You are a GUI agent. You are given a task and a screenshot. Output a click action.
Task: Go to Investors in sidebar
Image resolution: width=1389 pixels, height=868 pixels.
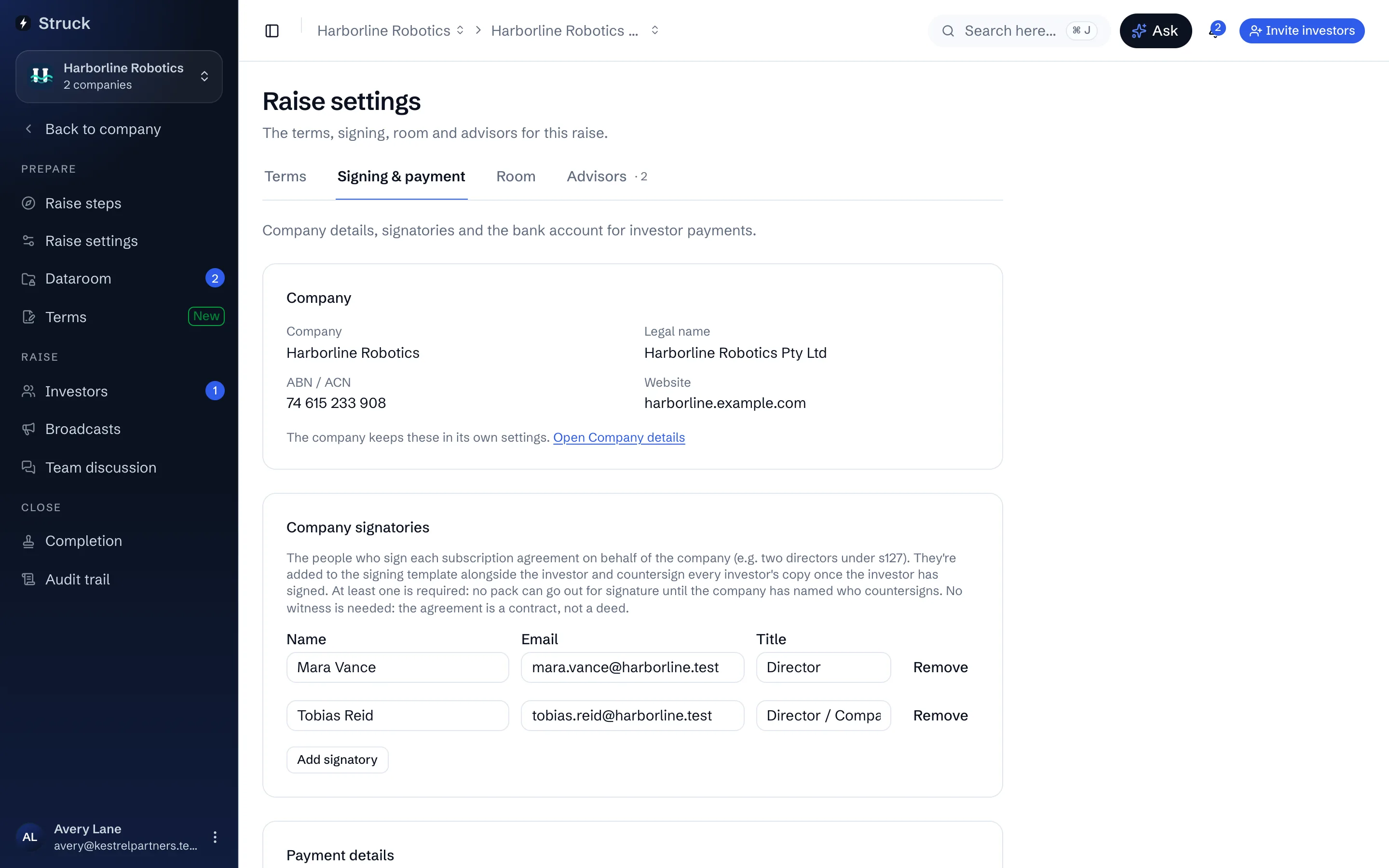tap(120, 392)
